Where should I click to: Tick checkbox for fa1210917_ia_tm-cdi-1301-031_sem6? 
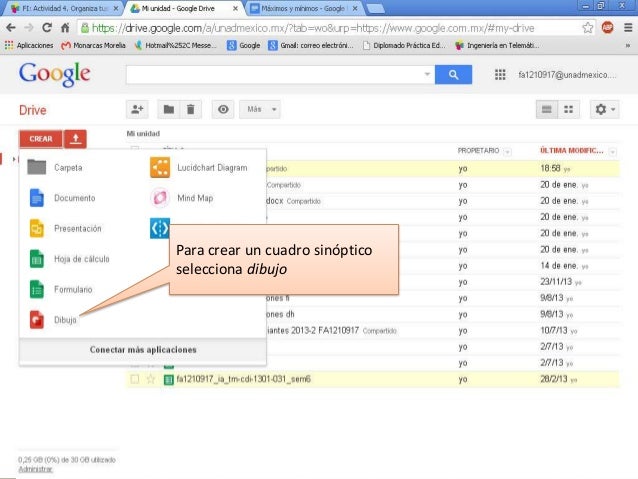pos(135,379)
